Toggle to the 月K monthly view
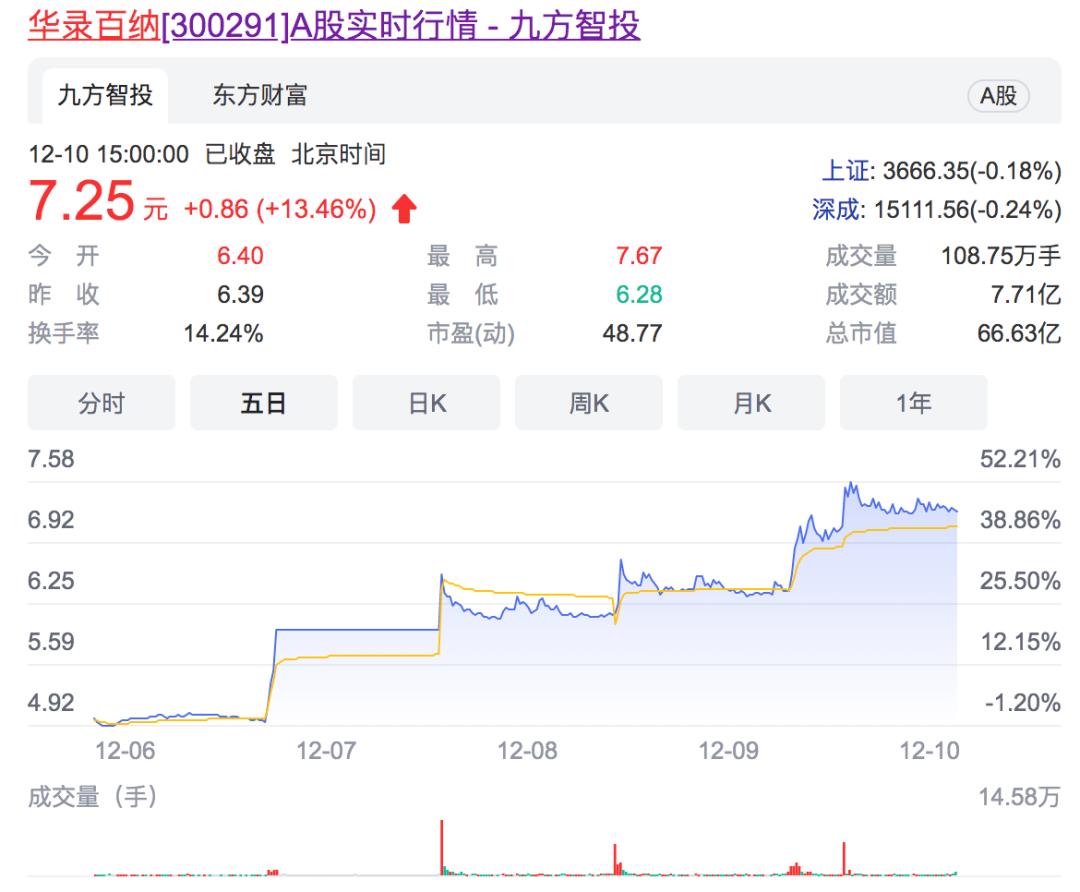The height and width of the screenshot is (892, 1080). [x=751, y=402]
